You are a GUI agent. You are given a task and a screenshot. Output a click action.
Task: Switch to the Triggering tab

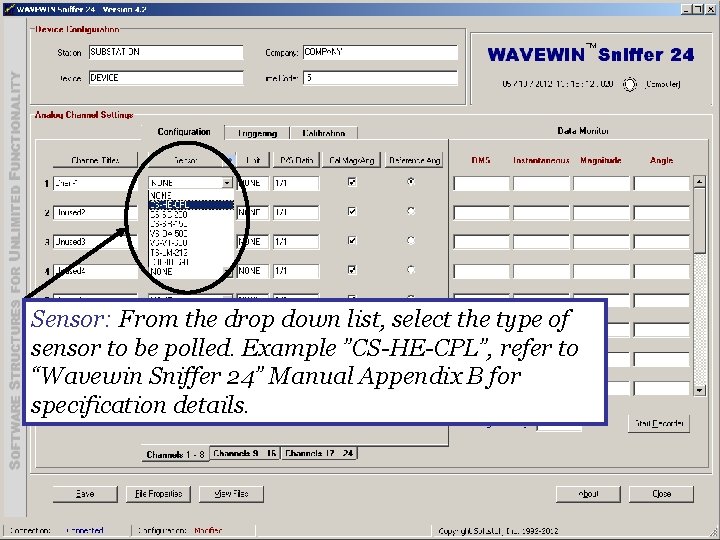coord(257,133)
